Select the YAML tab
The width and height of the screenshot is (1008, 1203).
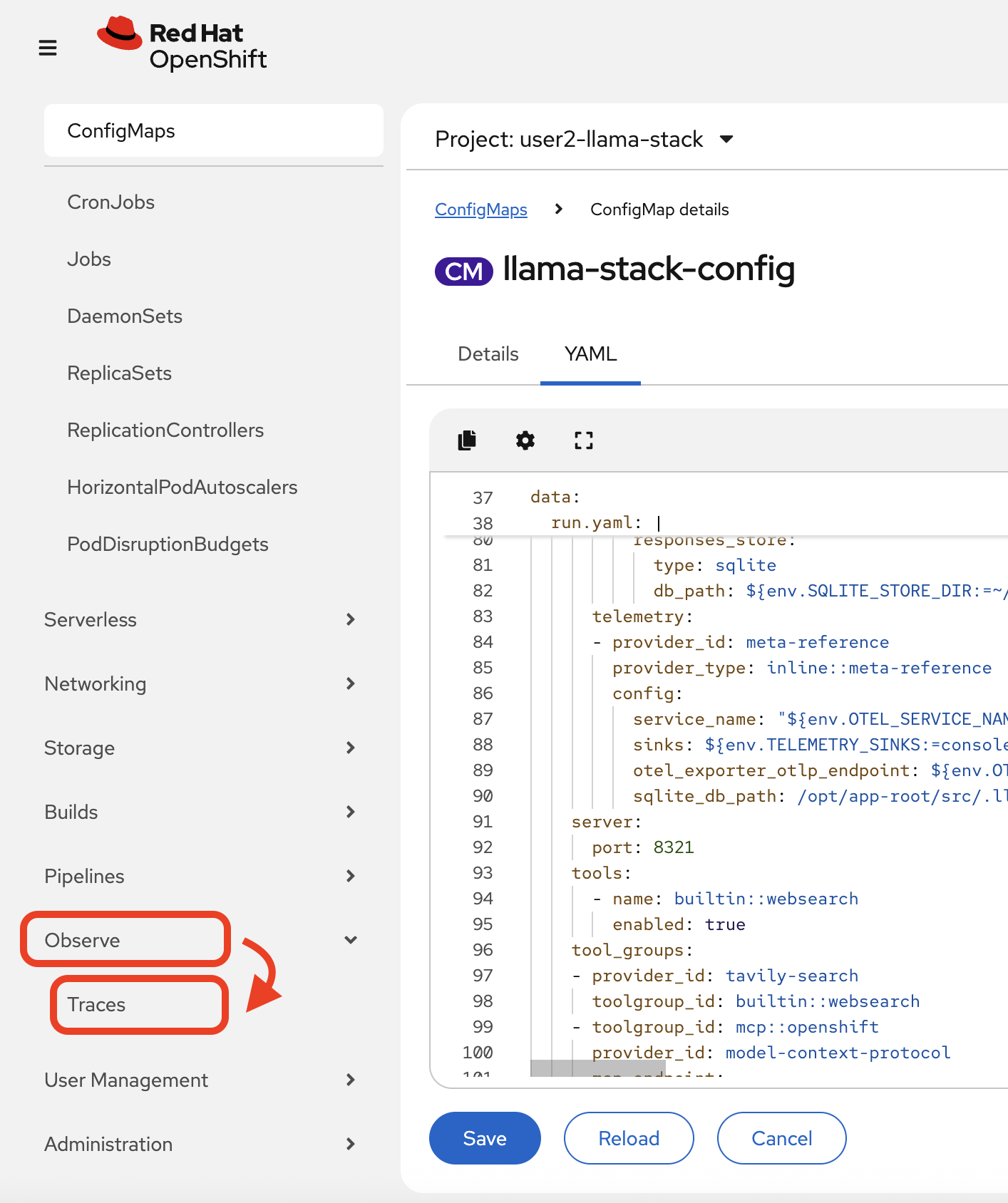[590, 354]
